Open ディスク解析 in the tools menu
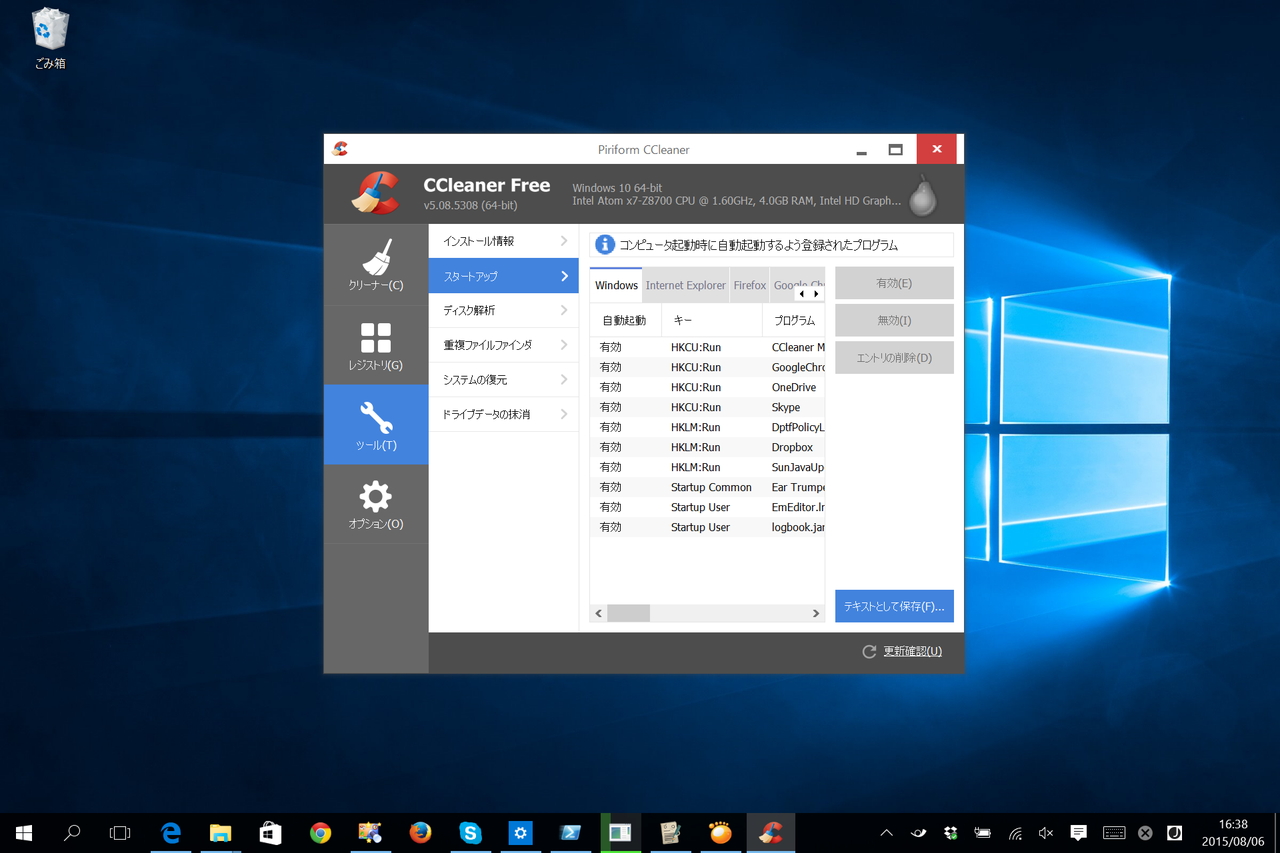Screen dimensions: 1280x853 point(504,310)
